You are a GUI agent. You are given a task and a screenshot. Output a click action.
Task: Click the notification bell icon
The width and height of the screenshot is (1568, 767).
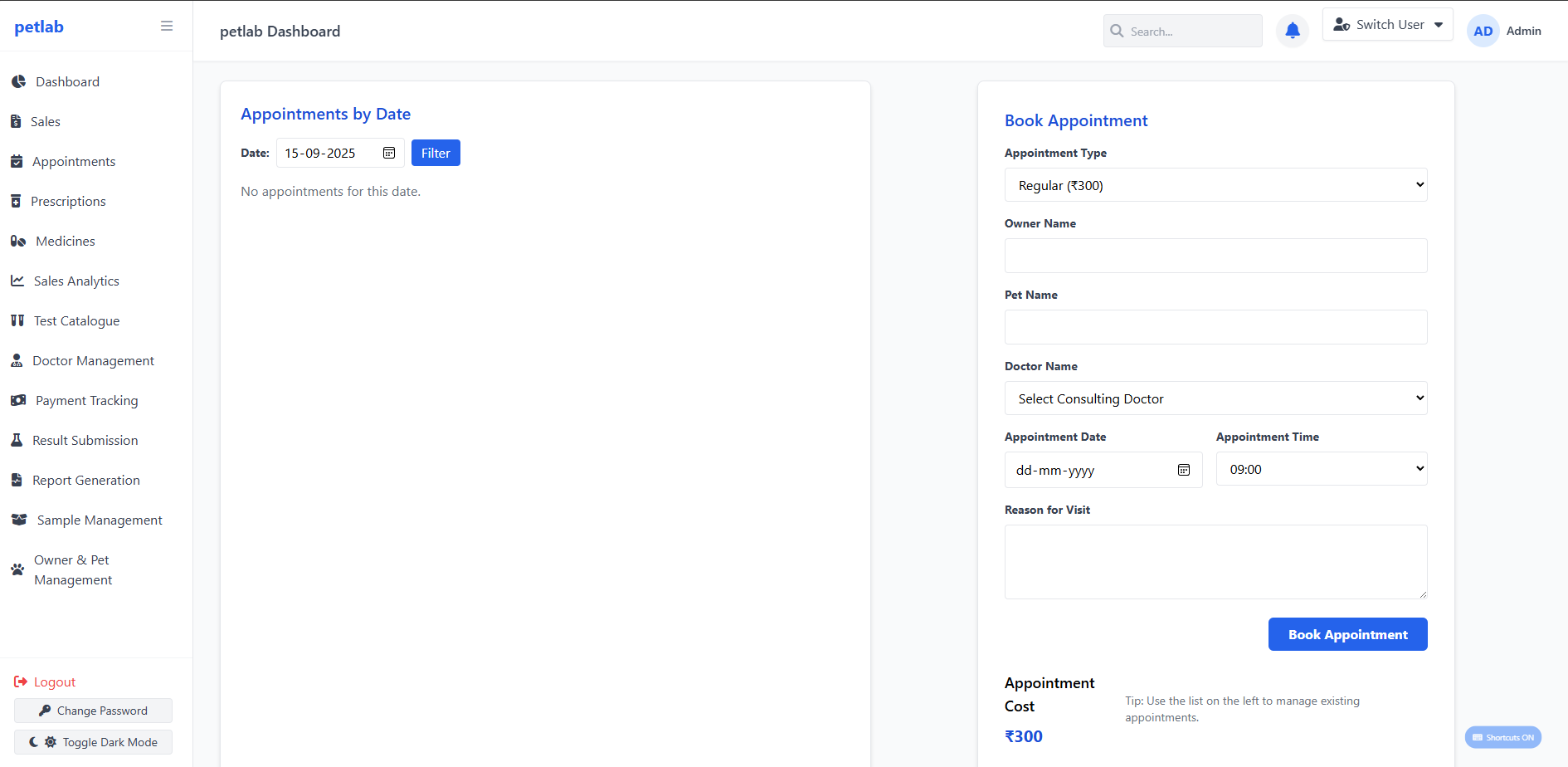pos(1292,30)
